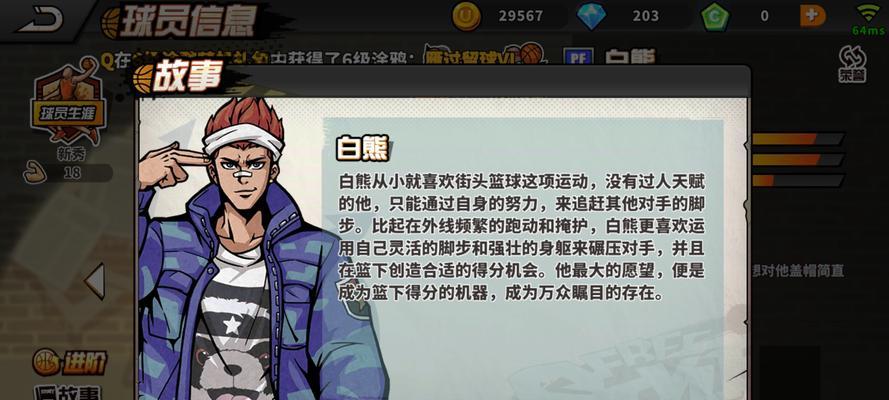The height and width of the screenshot is (400, 889).
Task: Tap the back arrow icon
Action: tap(40, 19)
